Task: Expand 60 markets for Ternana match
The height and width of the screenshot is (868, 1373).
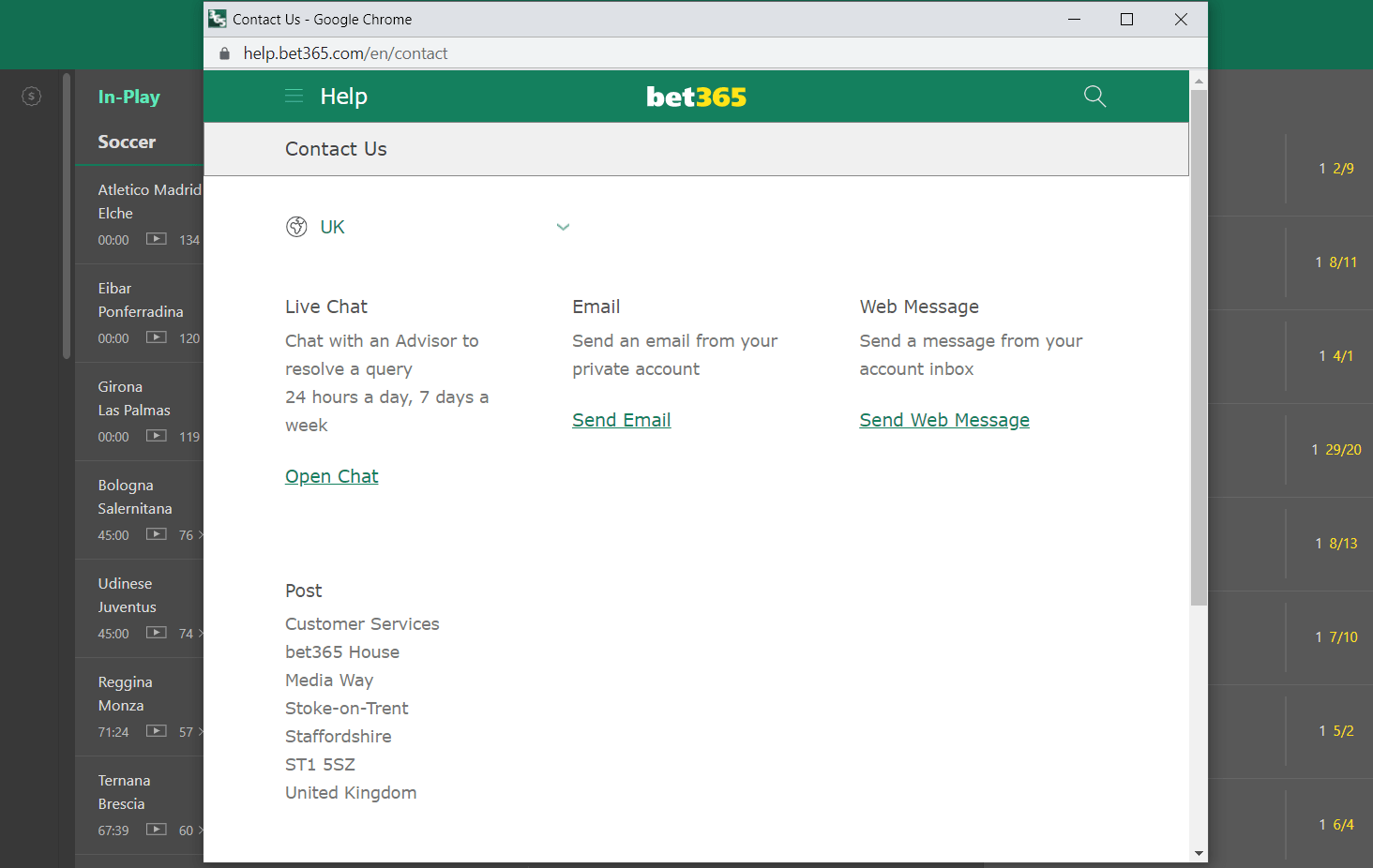Action: point(190,831)
